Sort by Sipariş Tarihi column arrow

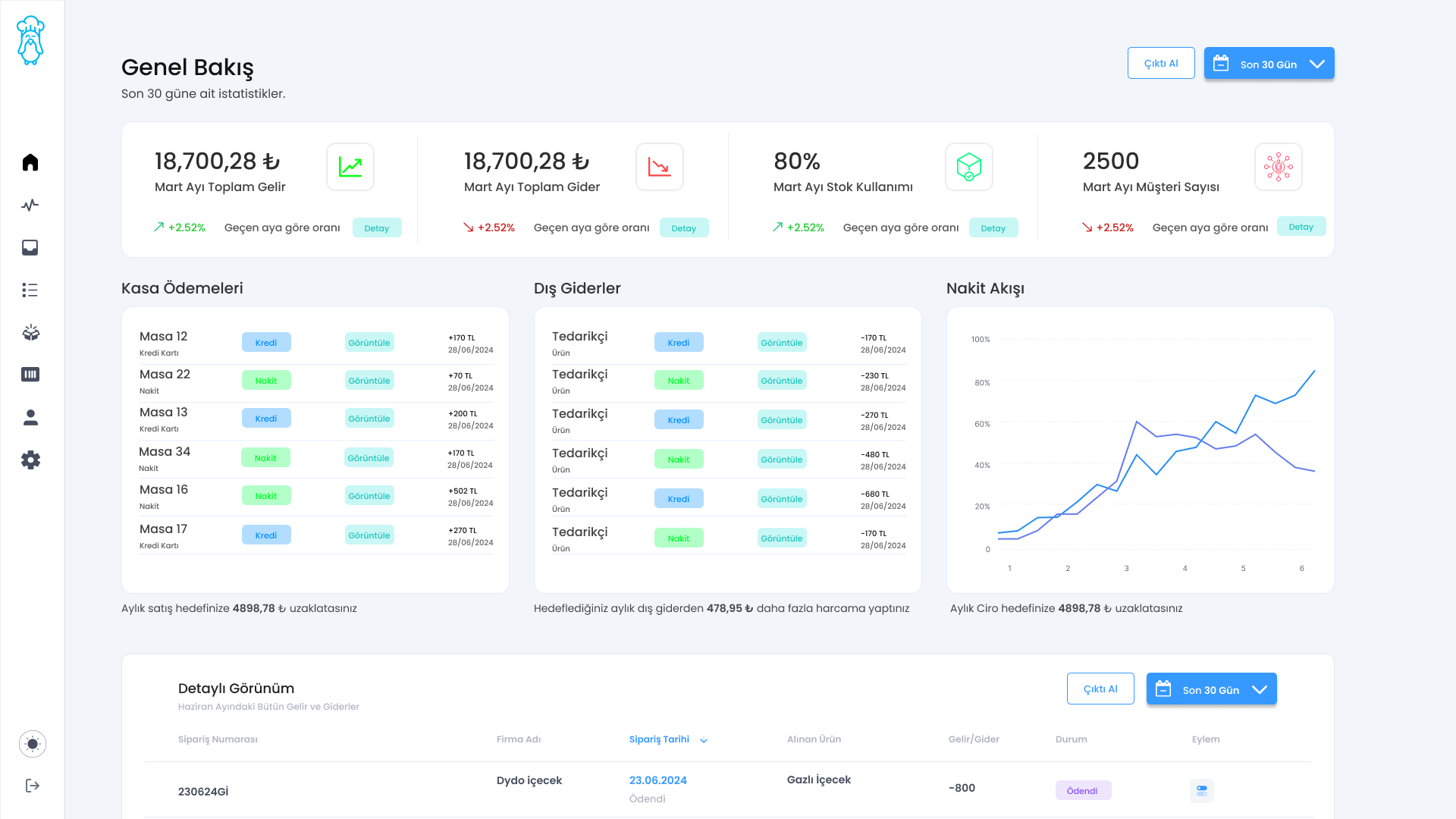pyautogui.click(x=704, y=740)
